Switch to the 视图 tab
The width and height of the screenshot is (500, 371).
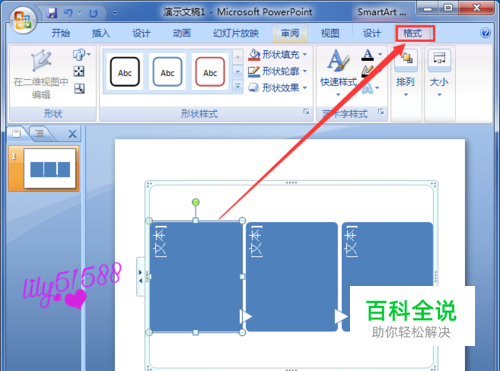coord(330,33)
